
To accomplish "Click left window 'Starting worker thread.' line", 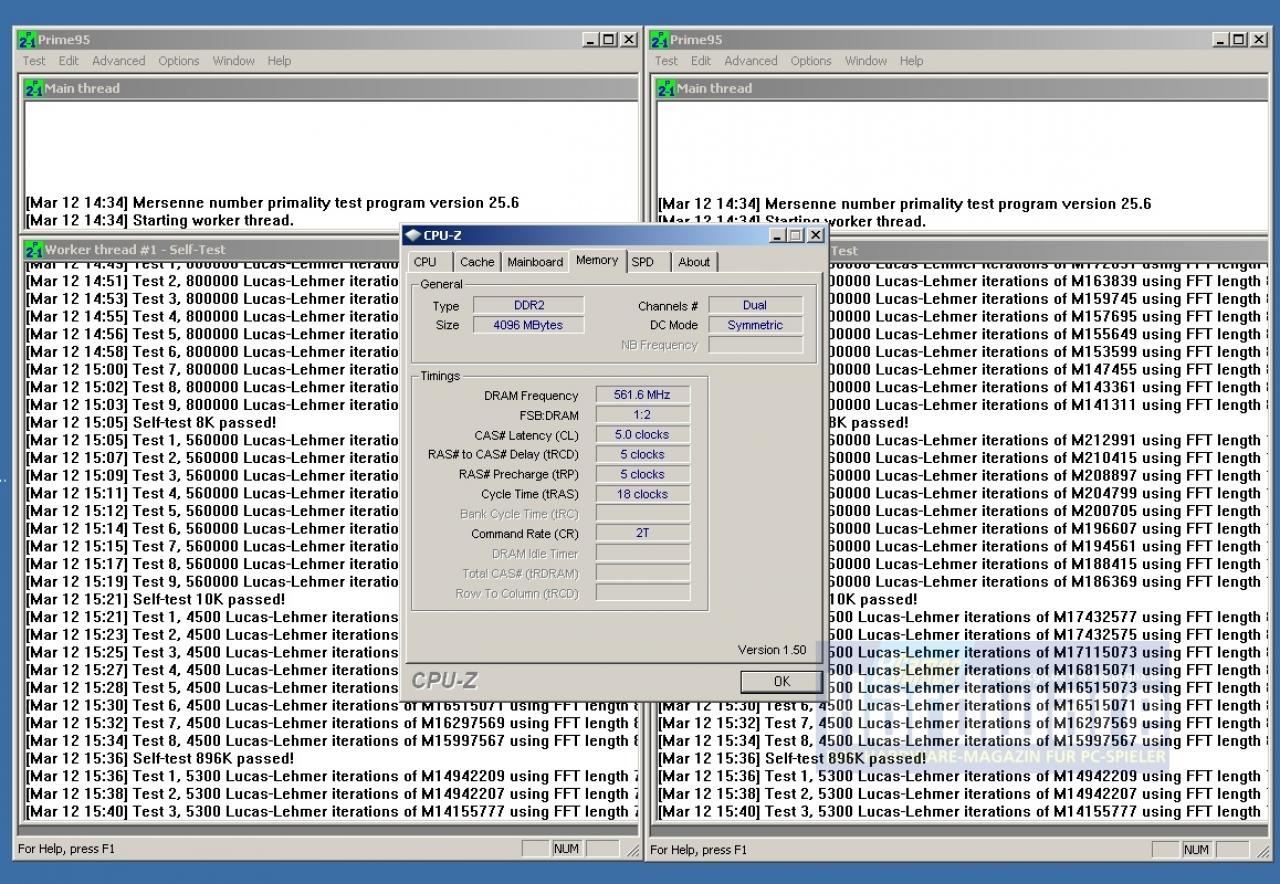I will point(160,220).
